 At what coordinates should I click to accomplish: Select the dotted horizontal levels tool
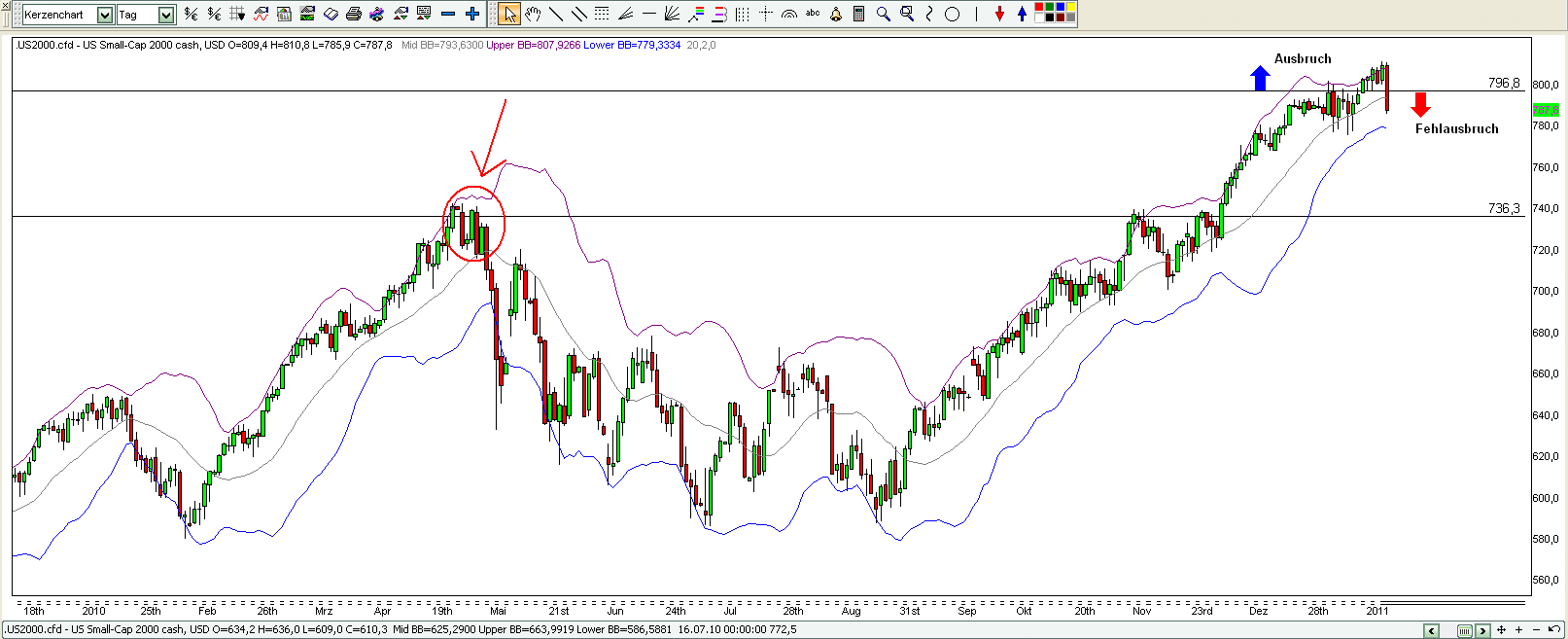click(x=602, y=14)
